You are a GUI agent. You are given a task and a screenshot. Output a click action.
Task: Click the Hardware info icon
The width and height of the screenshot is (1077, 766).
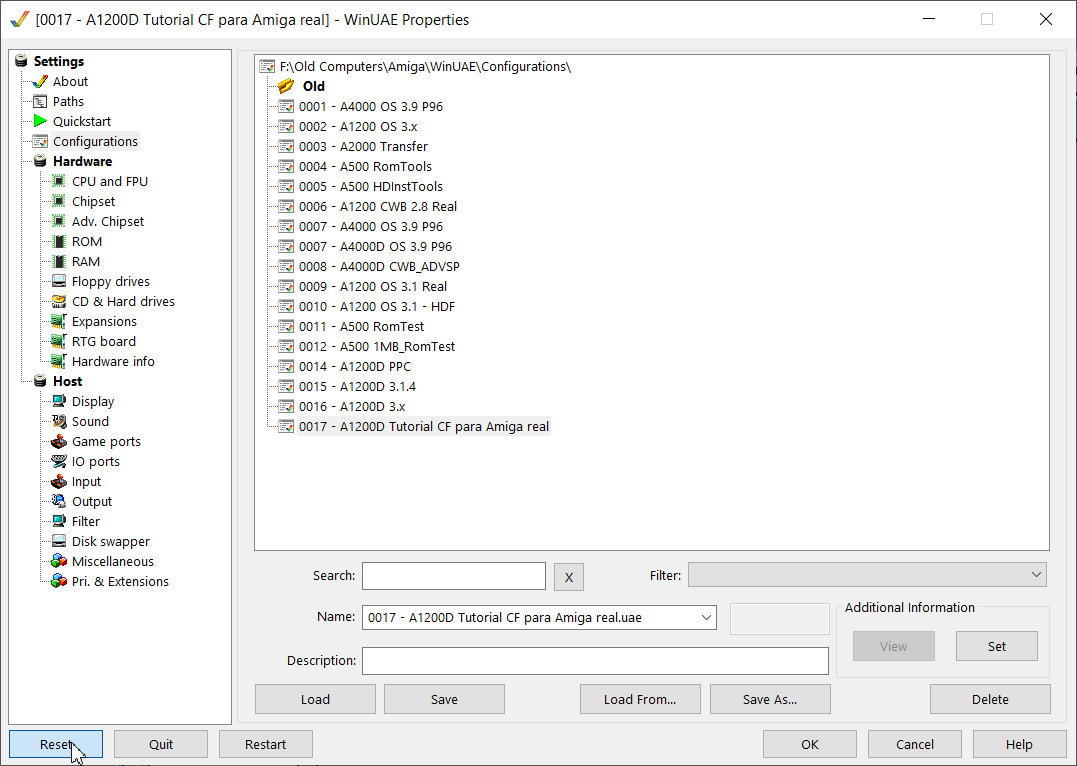(59, 361)
